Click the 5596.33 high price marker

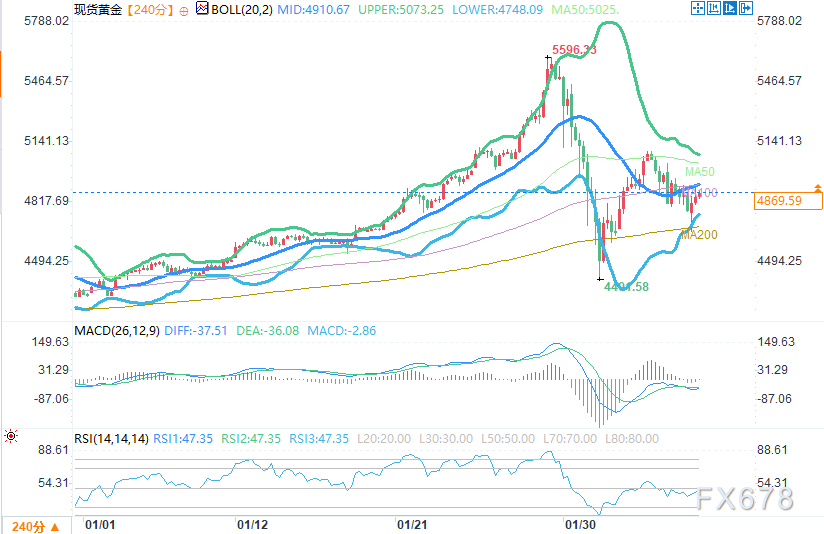pyautogui.click(x=574, y=49)
